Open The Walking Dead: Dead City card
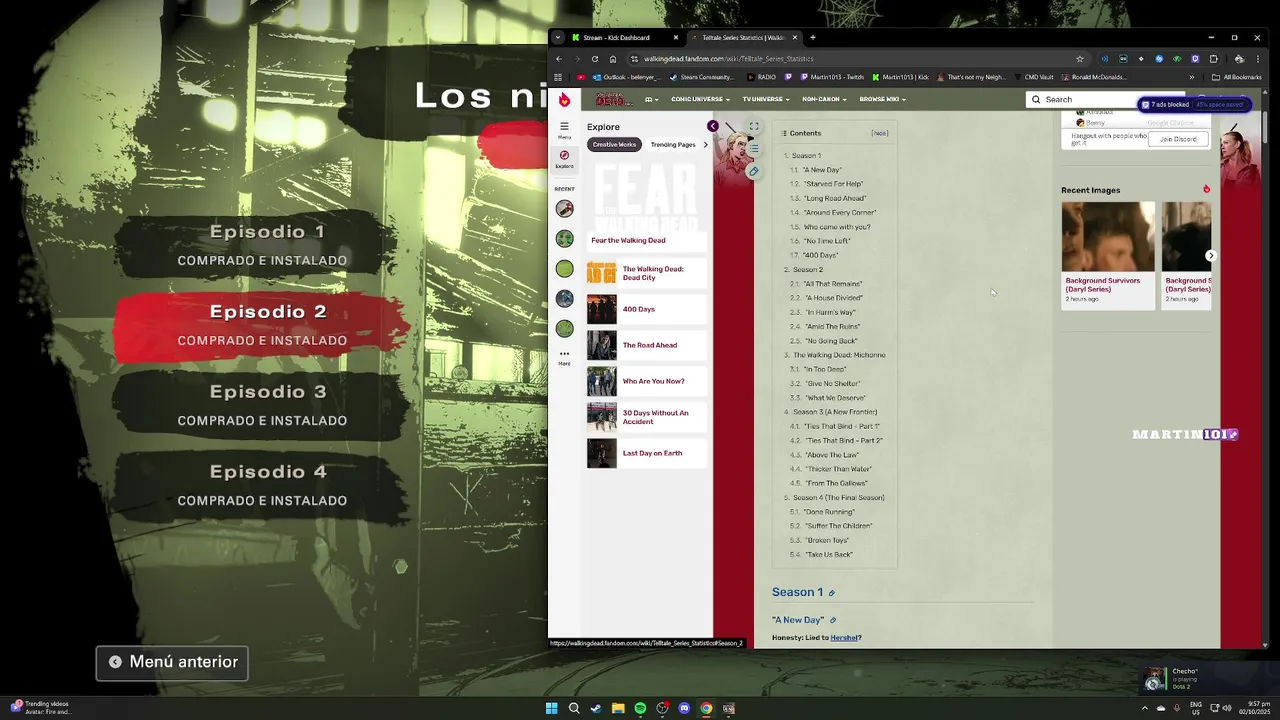The width and height of the screenshot is (1280, 720). point(646,273)
